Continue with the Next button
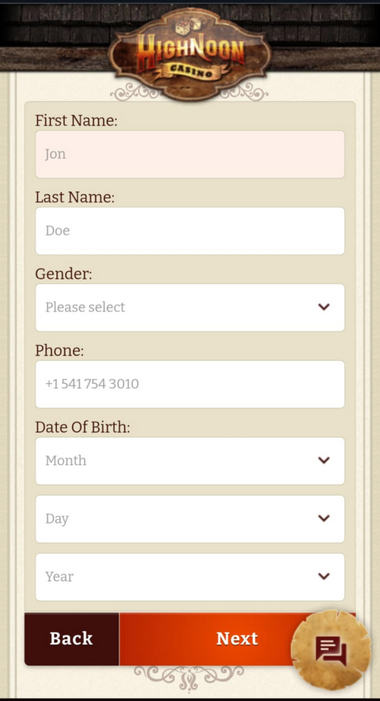The height and width of the screenshot is (701, 380). (x=237, y=639)
